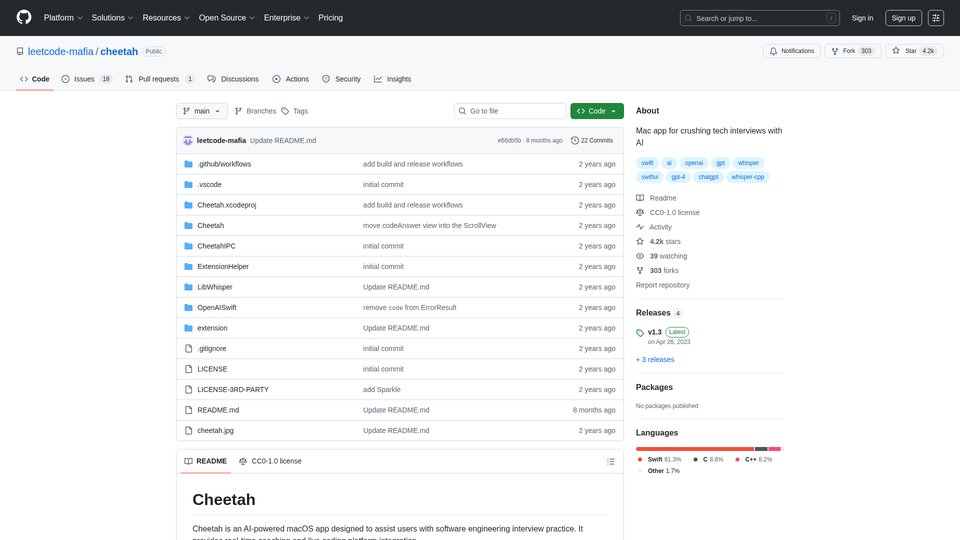Open the command palette icon
Image resolution: width=960 pixels, height=540 pixels.
coord(936,17)
